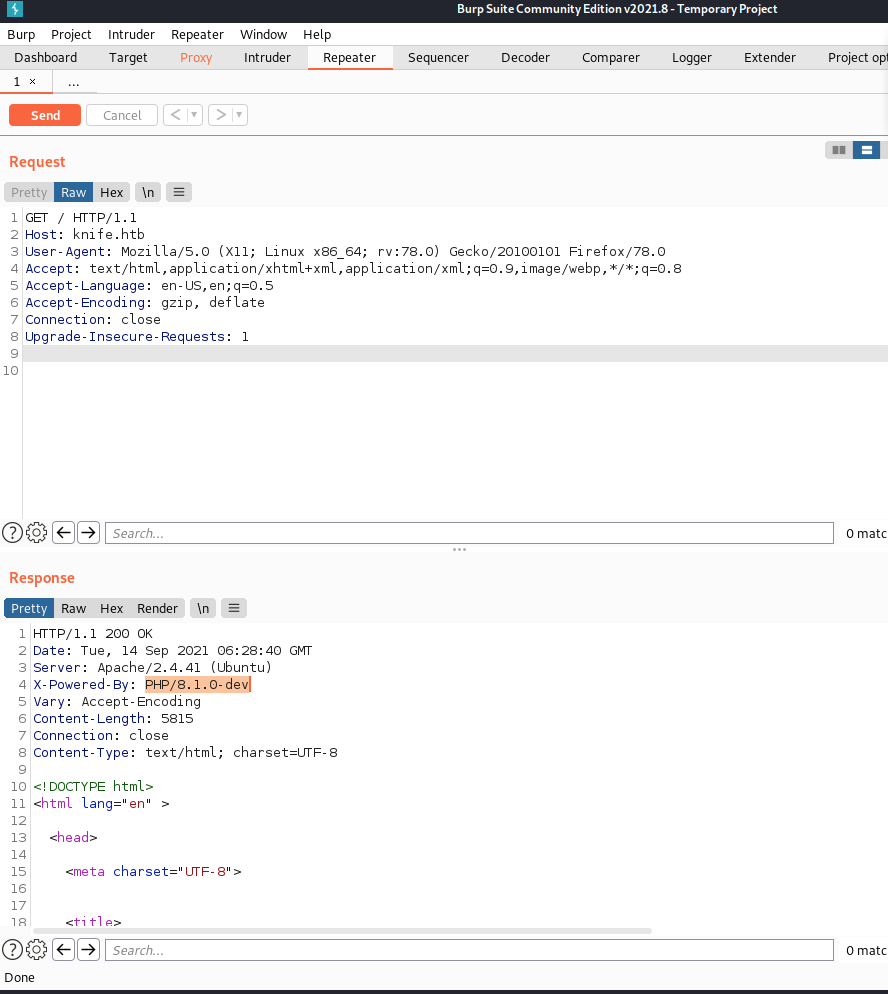This screenshot has width=888, height=994.
Task: Go to next response search match
Action: (89, 950)
